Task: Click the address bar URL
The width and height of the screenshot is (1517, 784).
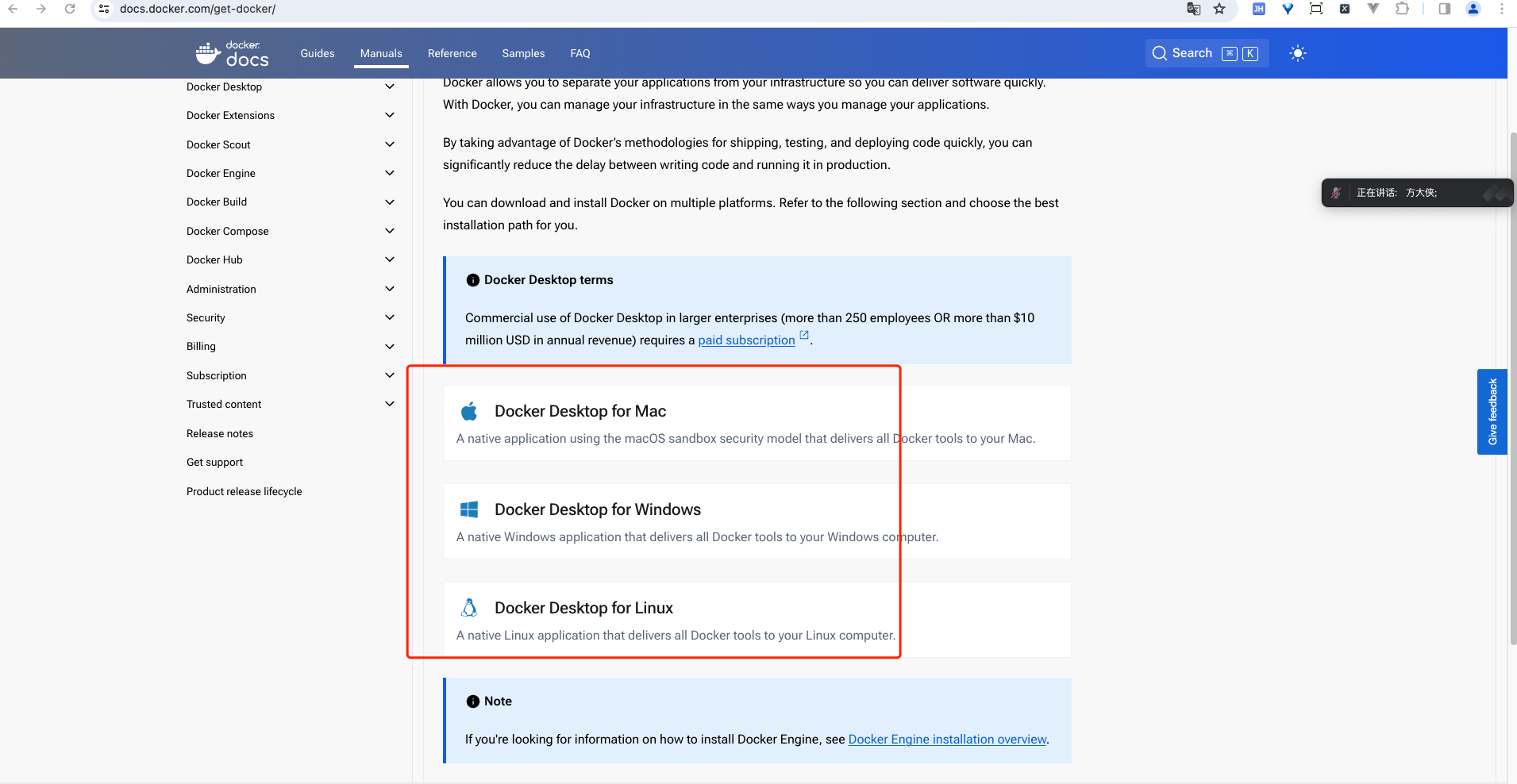Action: (x=198, y=9)
